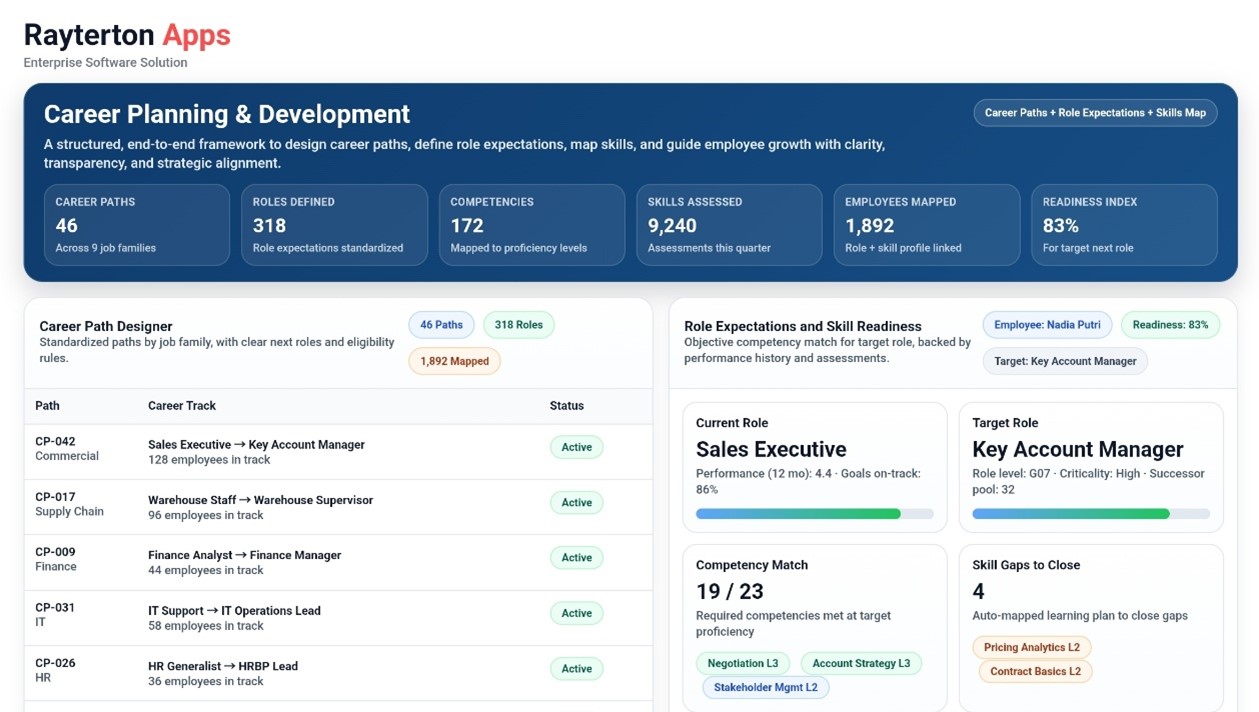
Task: Open the Employees Mapped 1,892 card
Action: click(x=926, y=225)
